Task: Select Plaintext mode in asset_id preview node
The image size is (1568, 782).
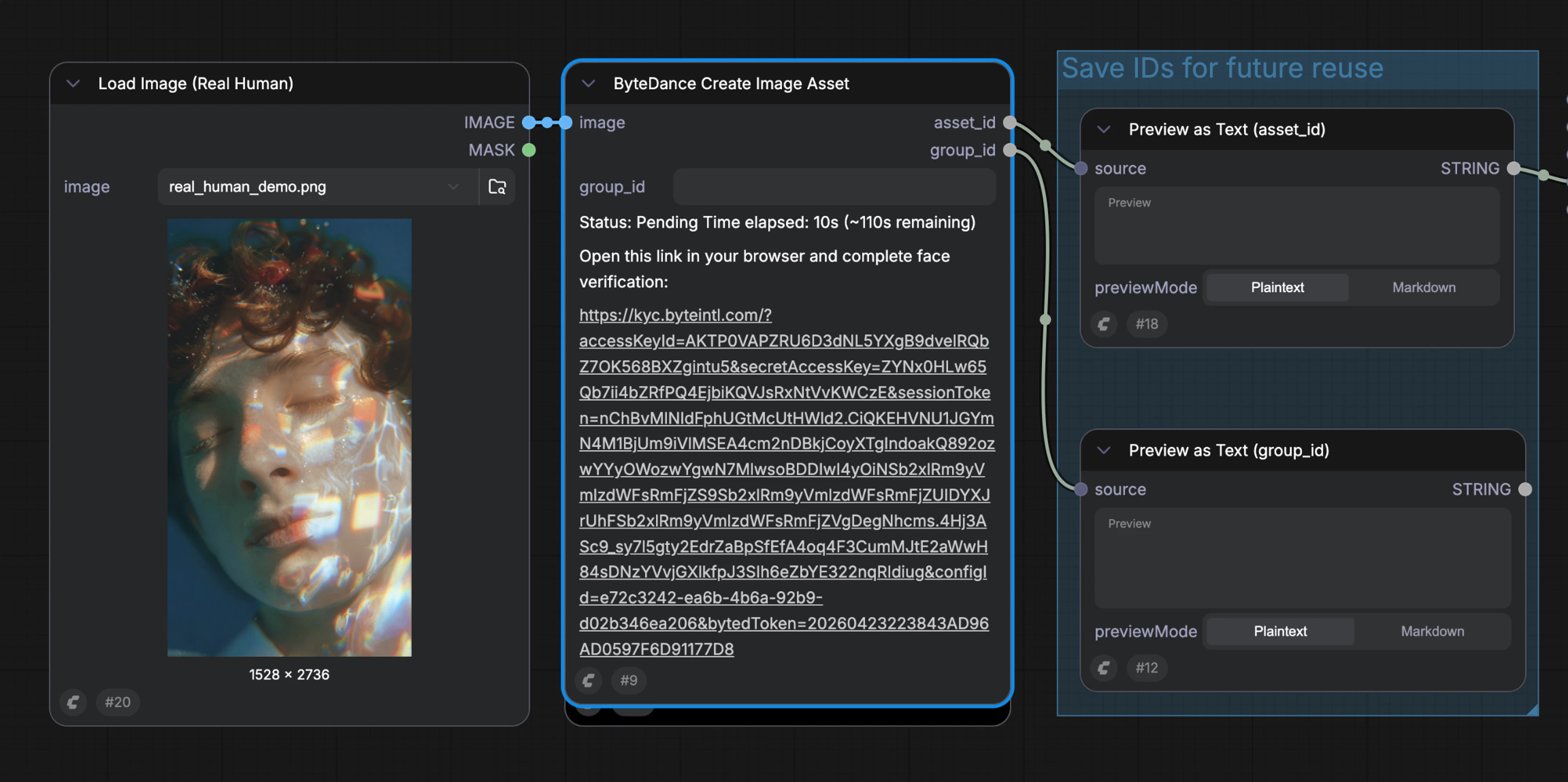Action: click(x=1277, y=287)
